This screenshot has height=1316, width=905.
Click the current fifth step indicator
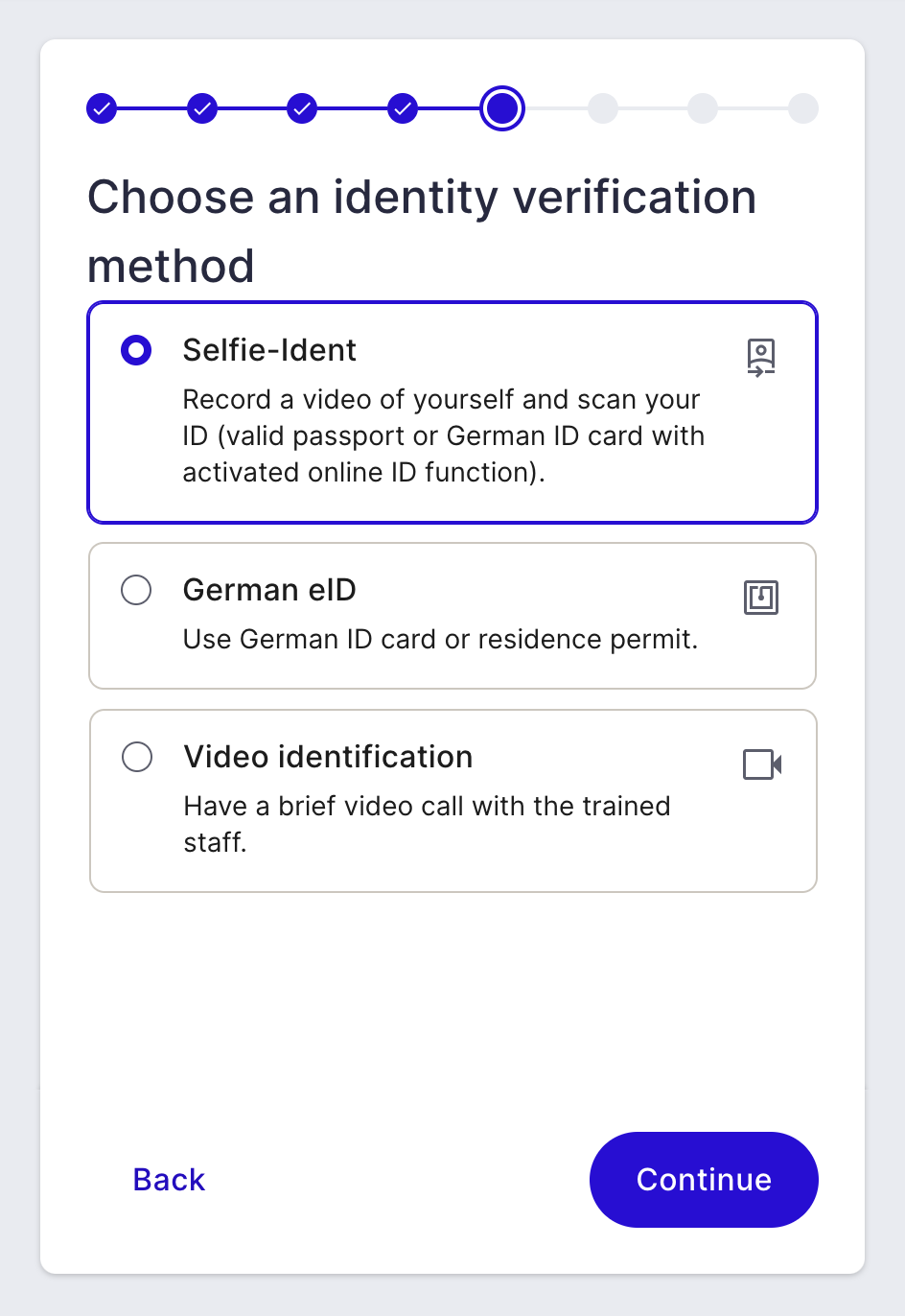pos(502,108)
